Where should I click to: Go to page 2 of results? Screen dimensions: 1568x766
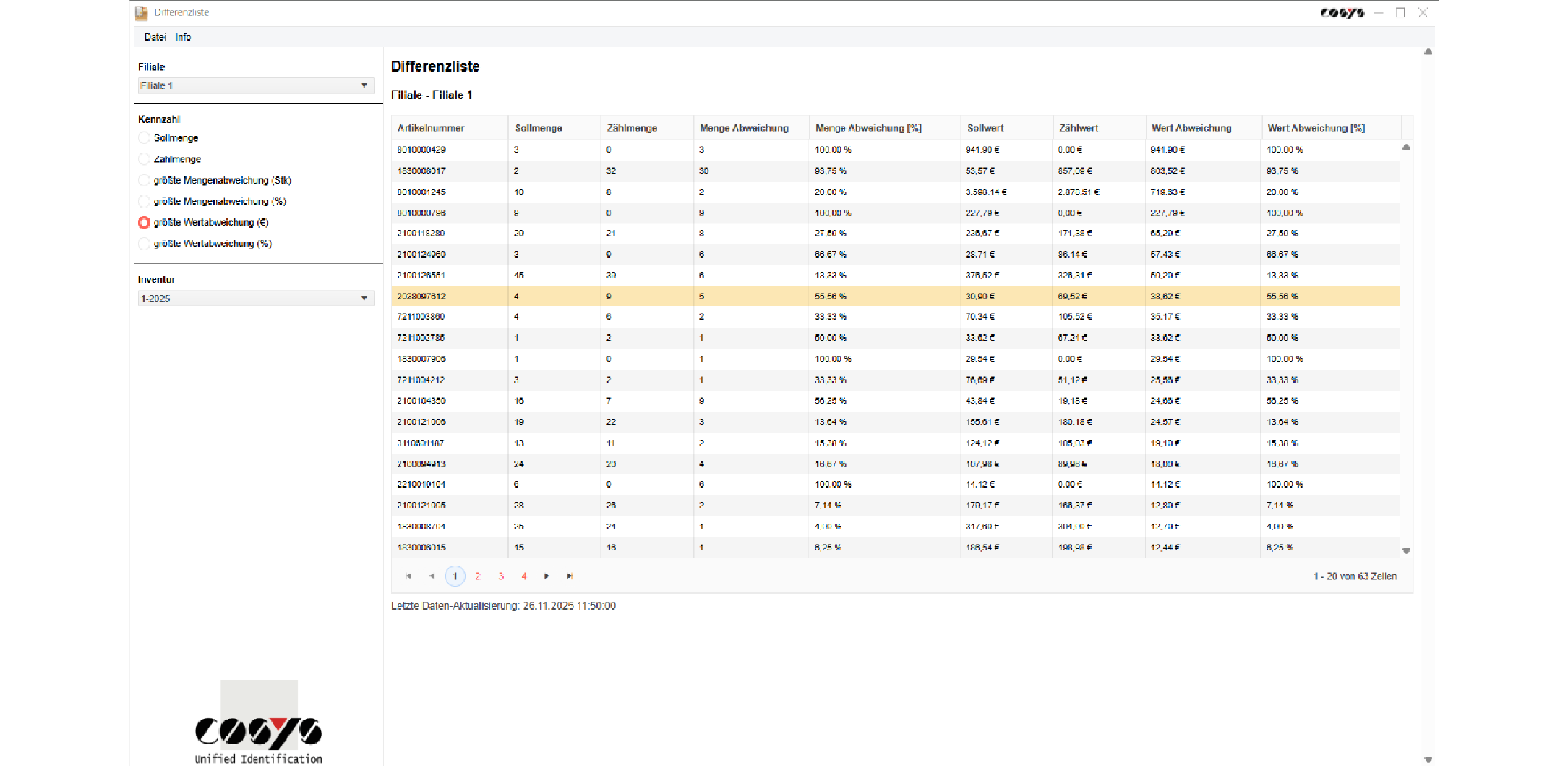pos(478,576)
